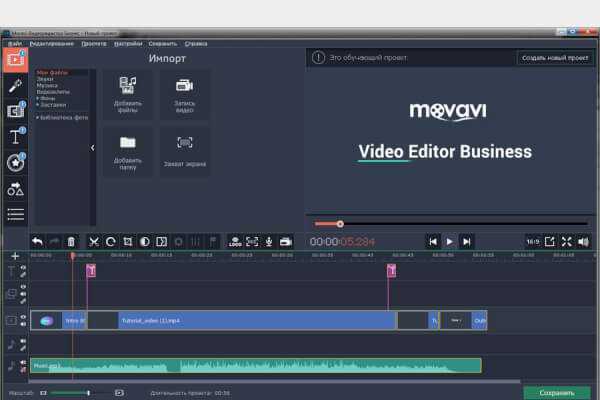Open the Редактирование menu
Screen dimensions: 600x400
(x=52, y=44)
